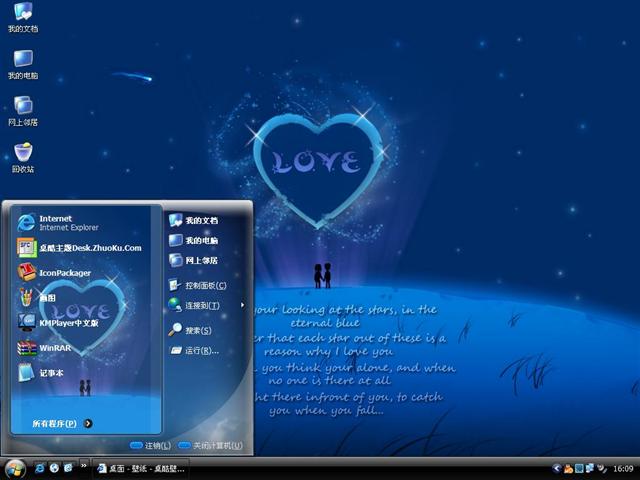Switch to 桌面 - 壁纸 - 桌酷壁 taskbar window
640x480 pixels.
141,469
